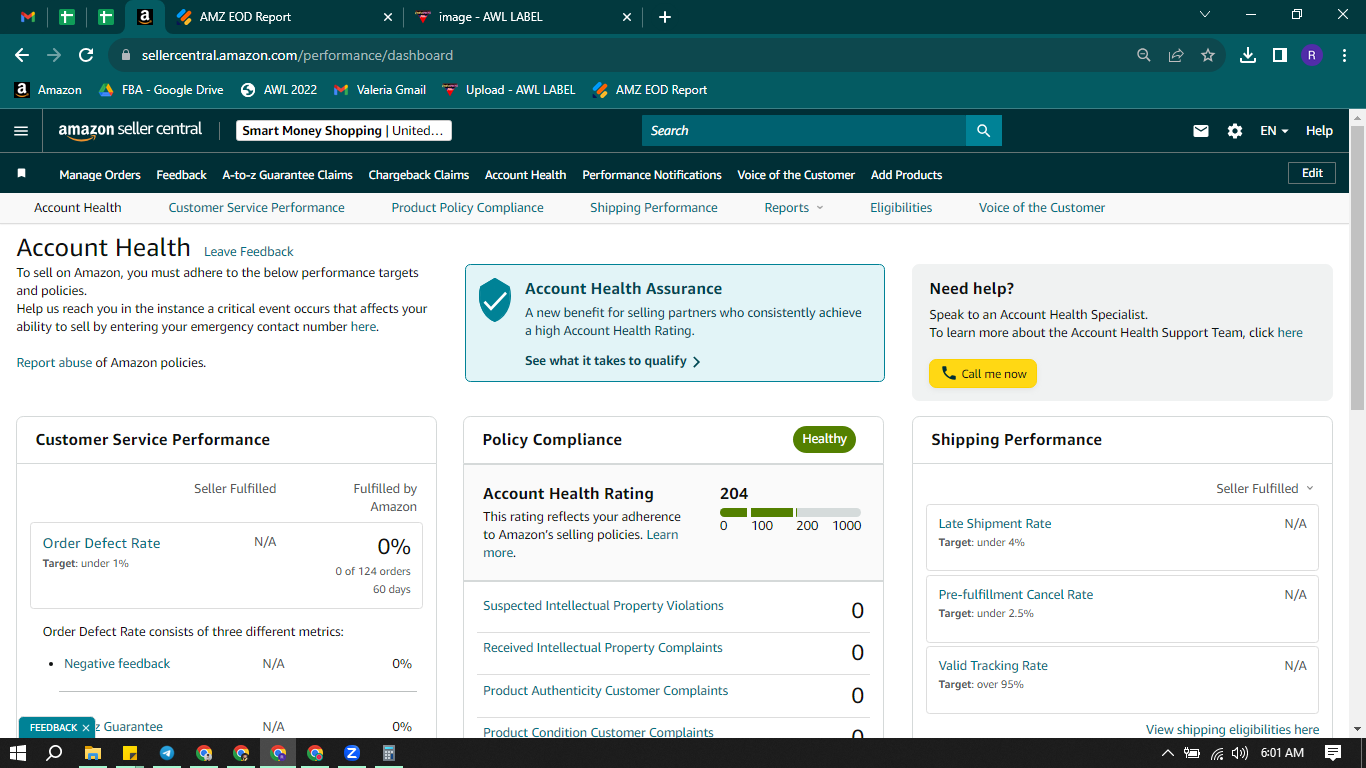This screenshot has height=768, width=1366.
Task: Open Customer Service Performance tab
Action: (256, 208)
